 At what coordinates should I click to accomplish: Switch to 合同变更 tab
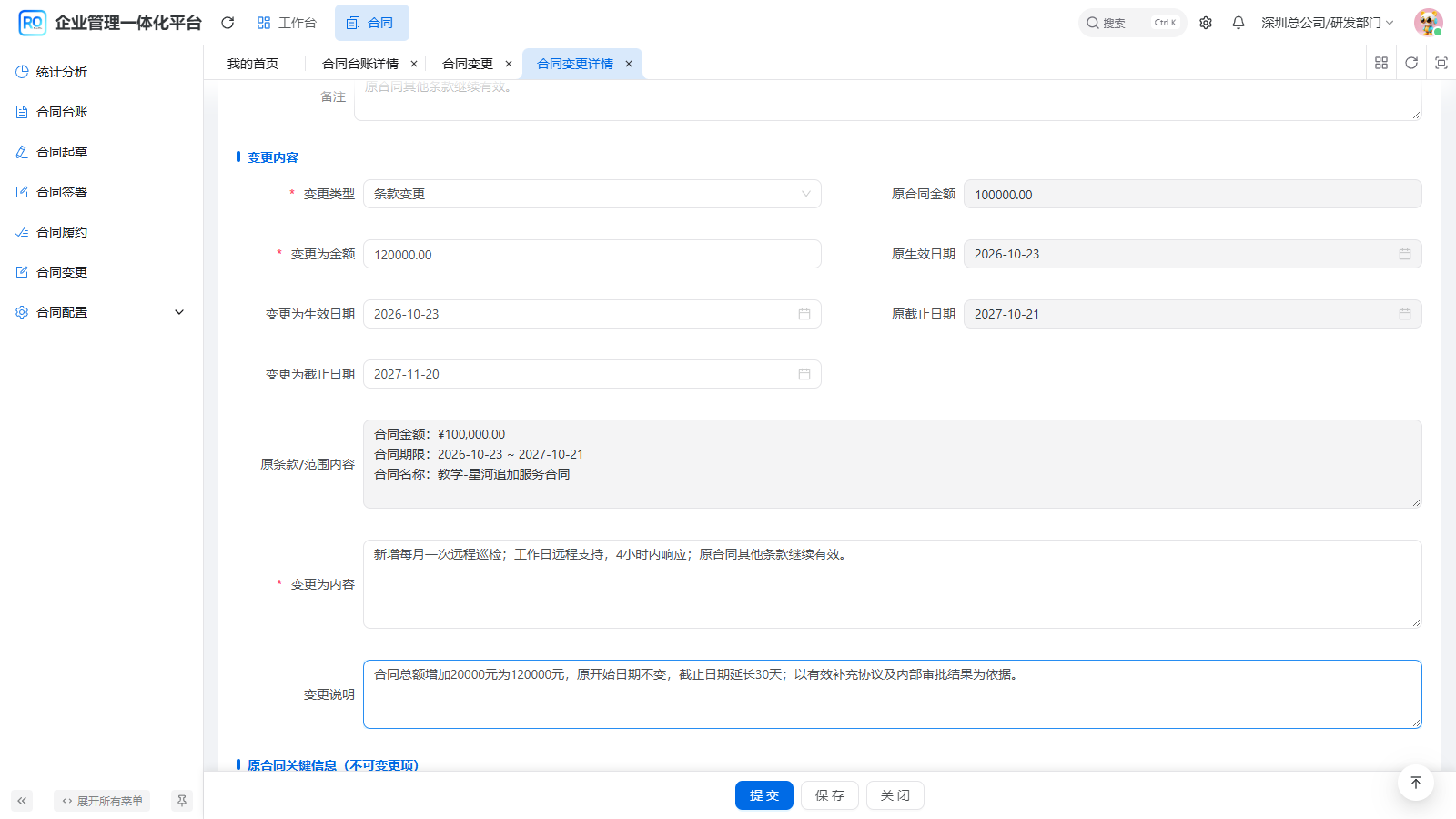coord(468,64)
